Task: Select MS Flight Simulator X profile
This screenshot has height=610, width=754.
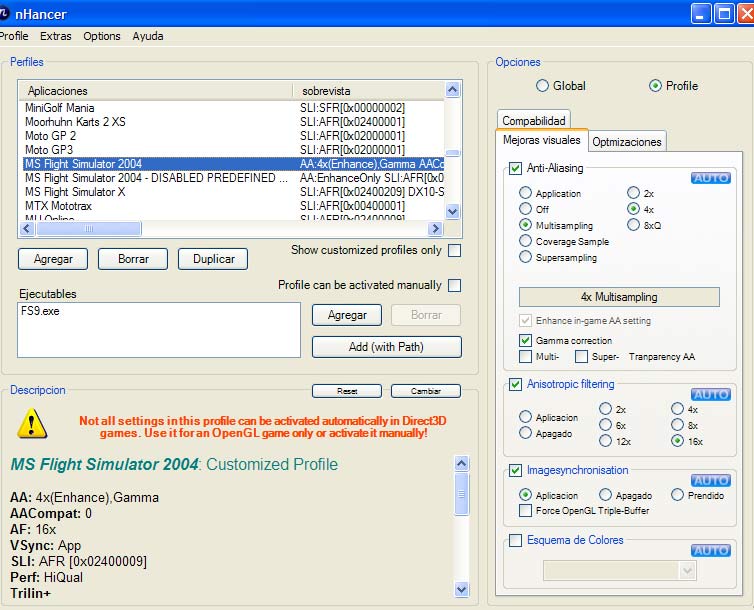Action: [x=75, y=192]
